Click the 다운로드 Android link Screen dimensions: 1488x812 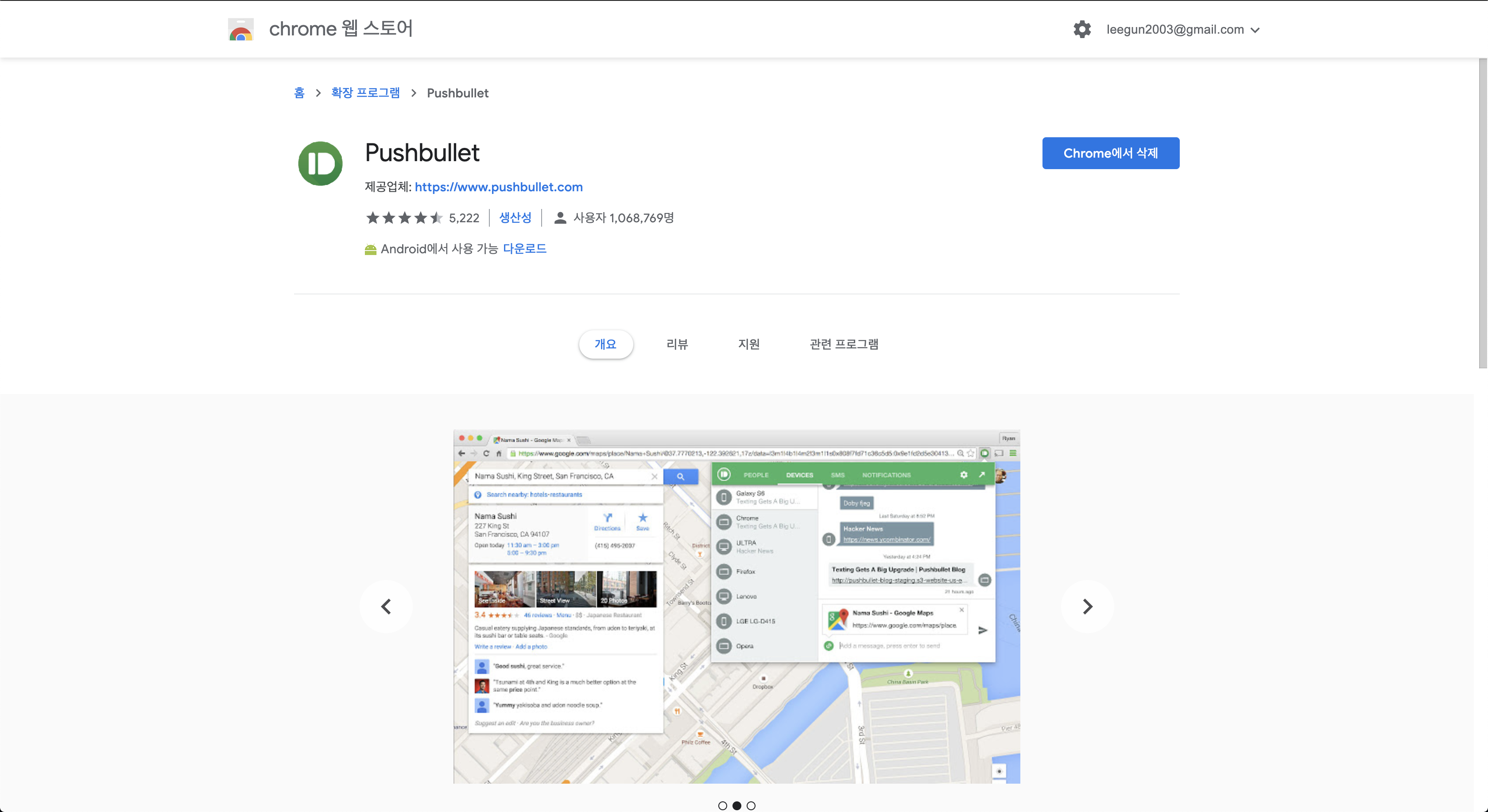524,249
